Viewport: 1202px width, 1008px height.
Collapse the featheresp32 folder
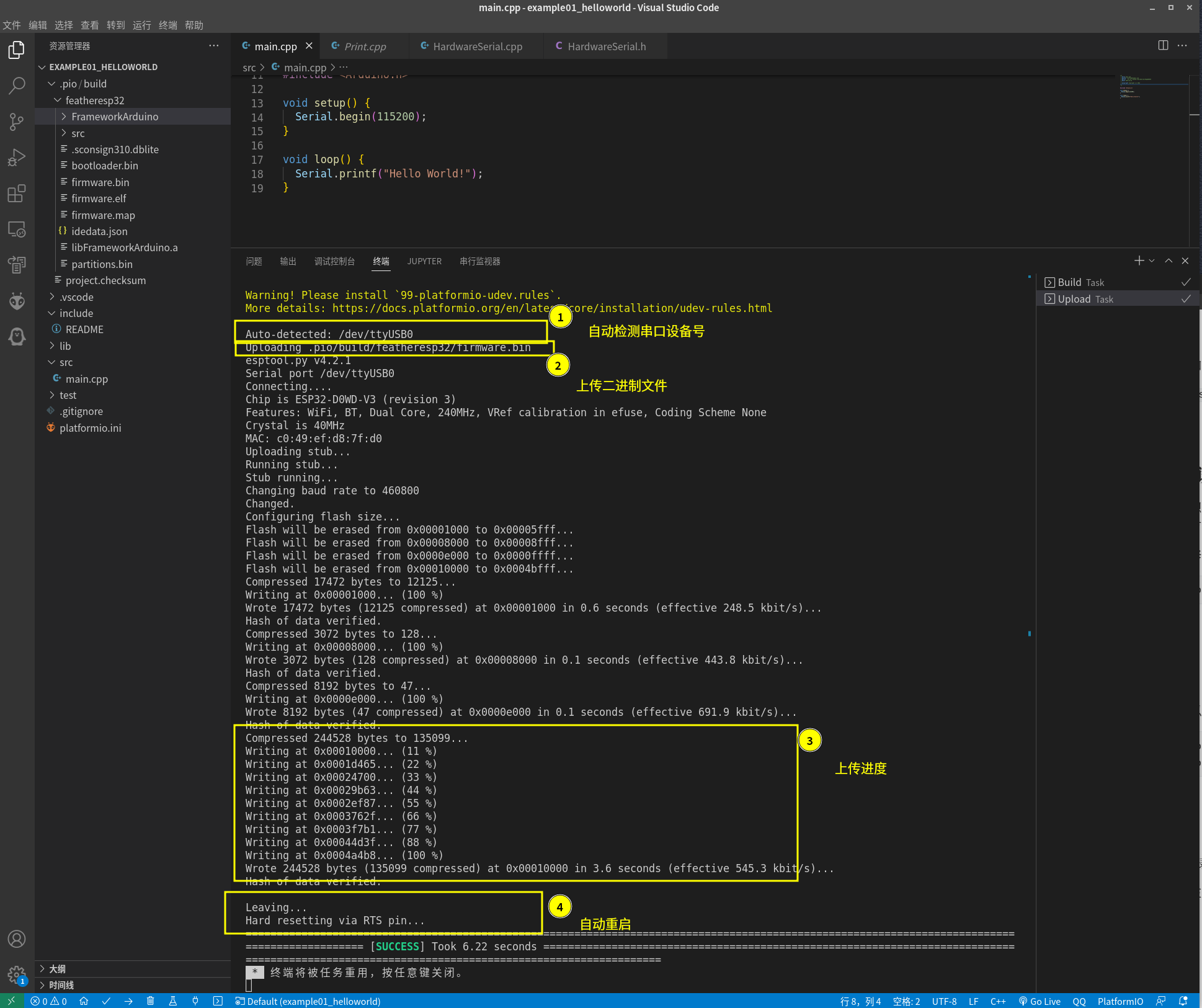[94, 100]
